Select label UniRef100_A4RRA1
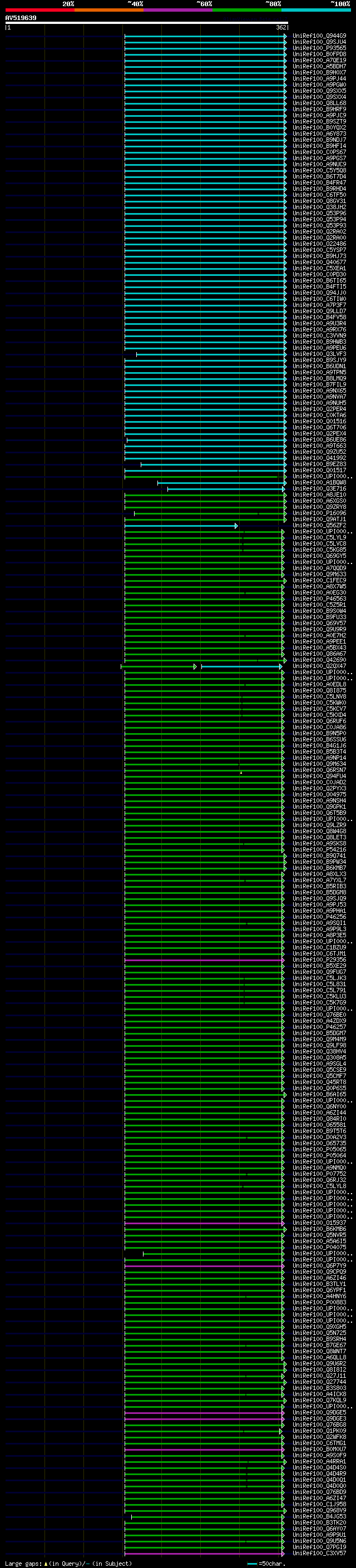356x1568 pixels. pyautogui.click(x=319, y=1461)
